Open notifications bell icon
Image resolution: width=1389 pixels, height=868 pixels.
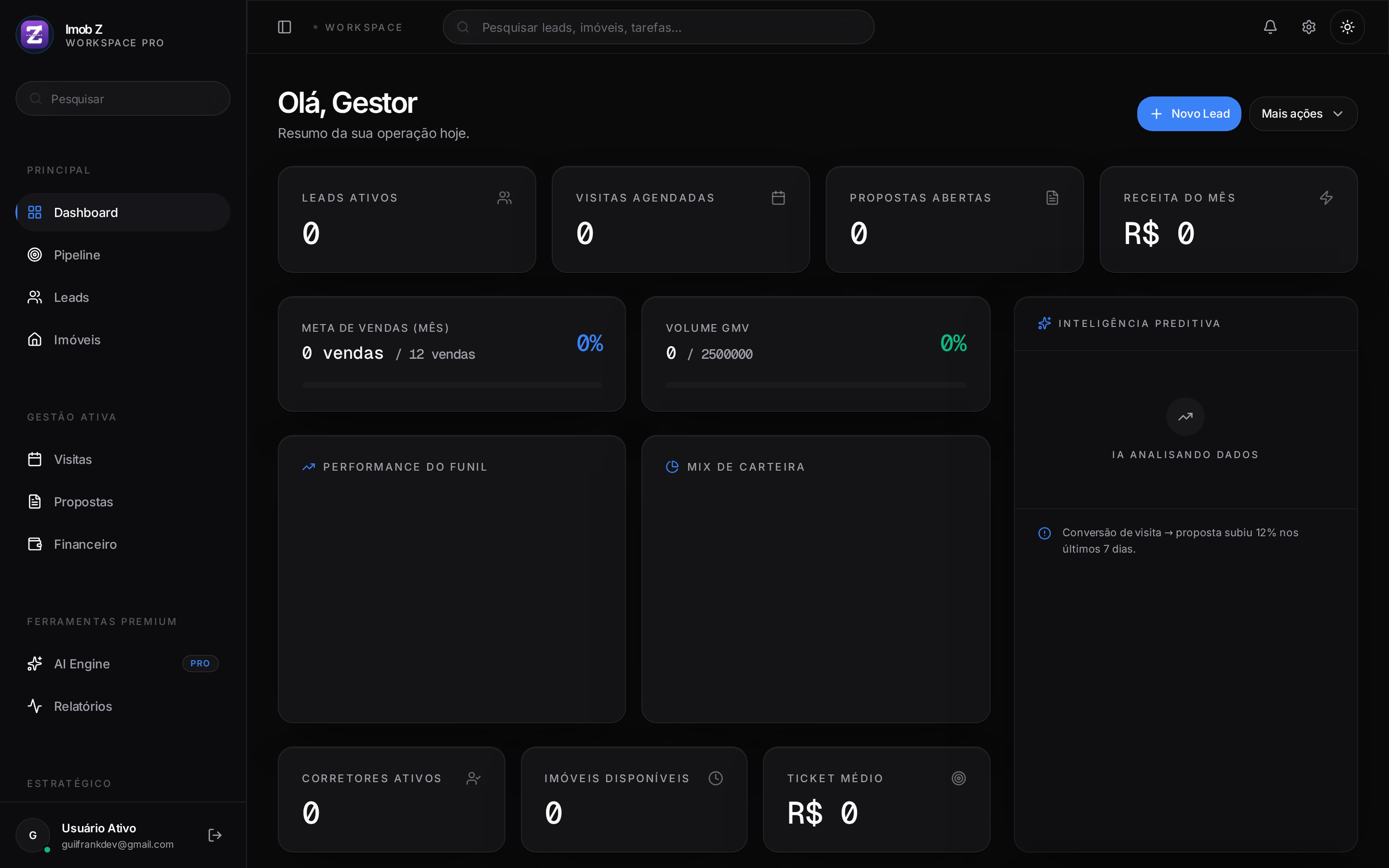click(1270, 27)
